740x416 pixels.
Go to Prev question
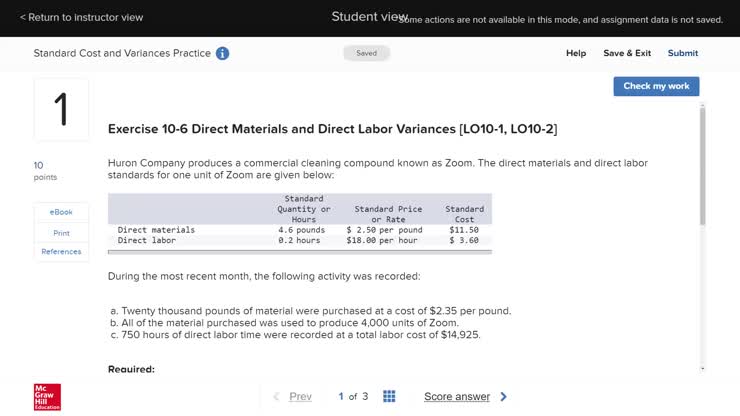point(300,397)
